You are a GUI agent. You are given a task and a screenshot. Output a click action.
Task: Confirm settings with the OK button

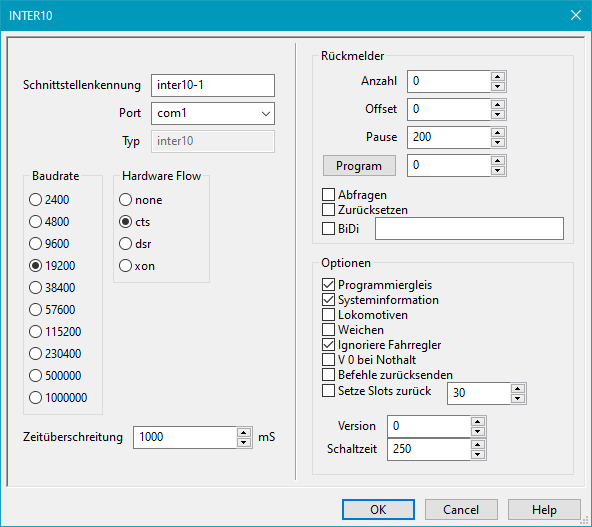pos(378,510)
